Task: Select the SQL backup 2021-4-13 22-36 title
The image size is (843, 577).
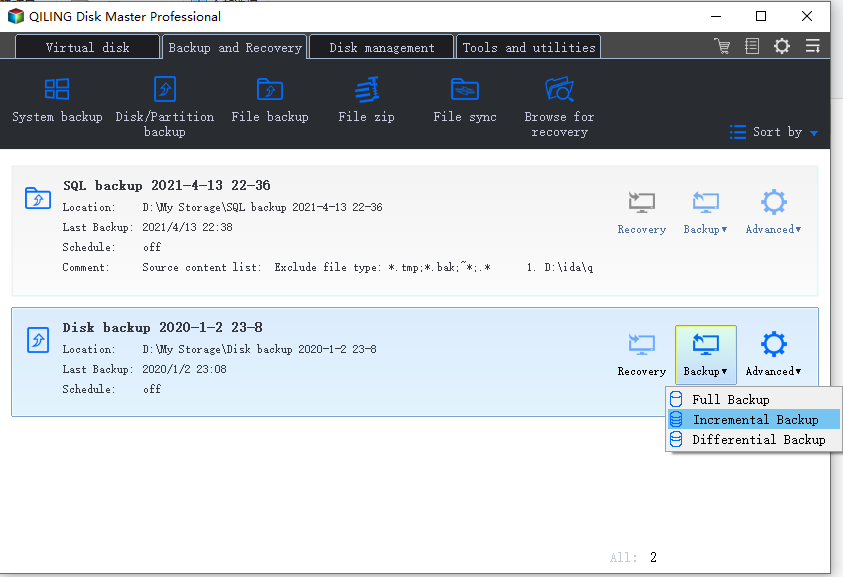Action: [x=167, y=186]
